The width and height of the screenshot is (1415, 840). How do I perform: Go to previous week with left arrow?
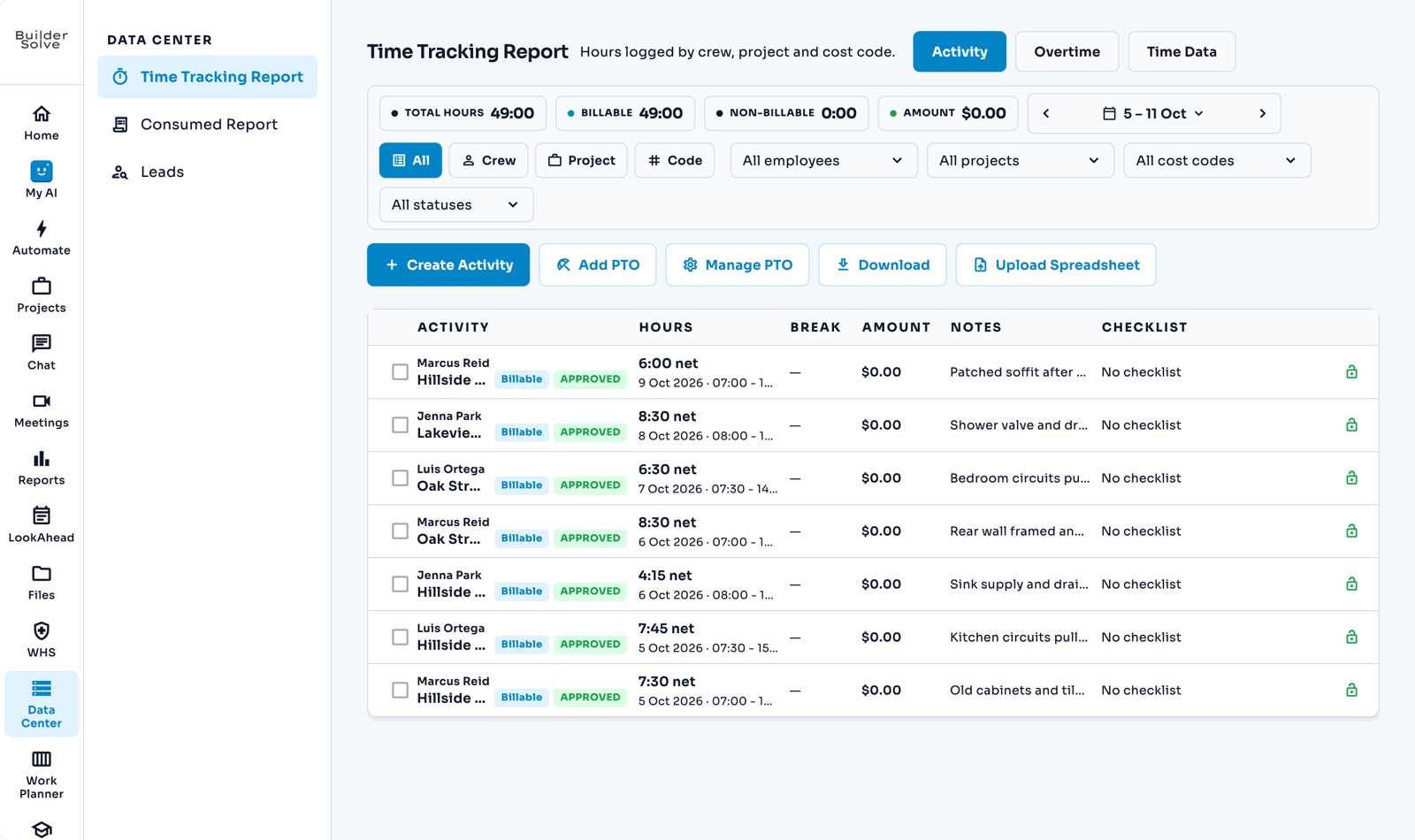(x=1046, y=113)
